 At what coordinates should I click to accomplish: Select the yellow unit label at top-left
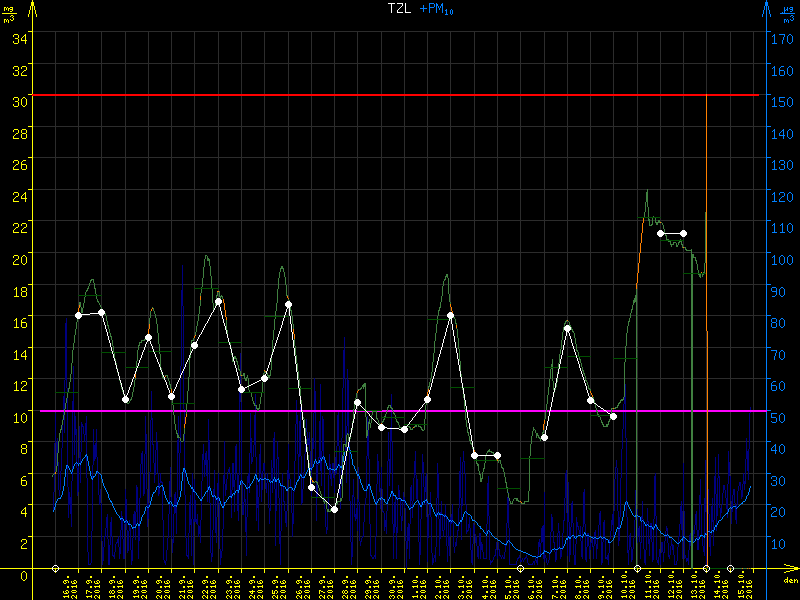11,15
